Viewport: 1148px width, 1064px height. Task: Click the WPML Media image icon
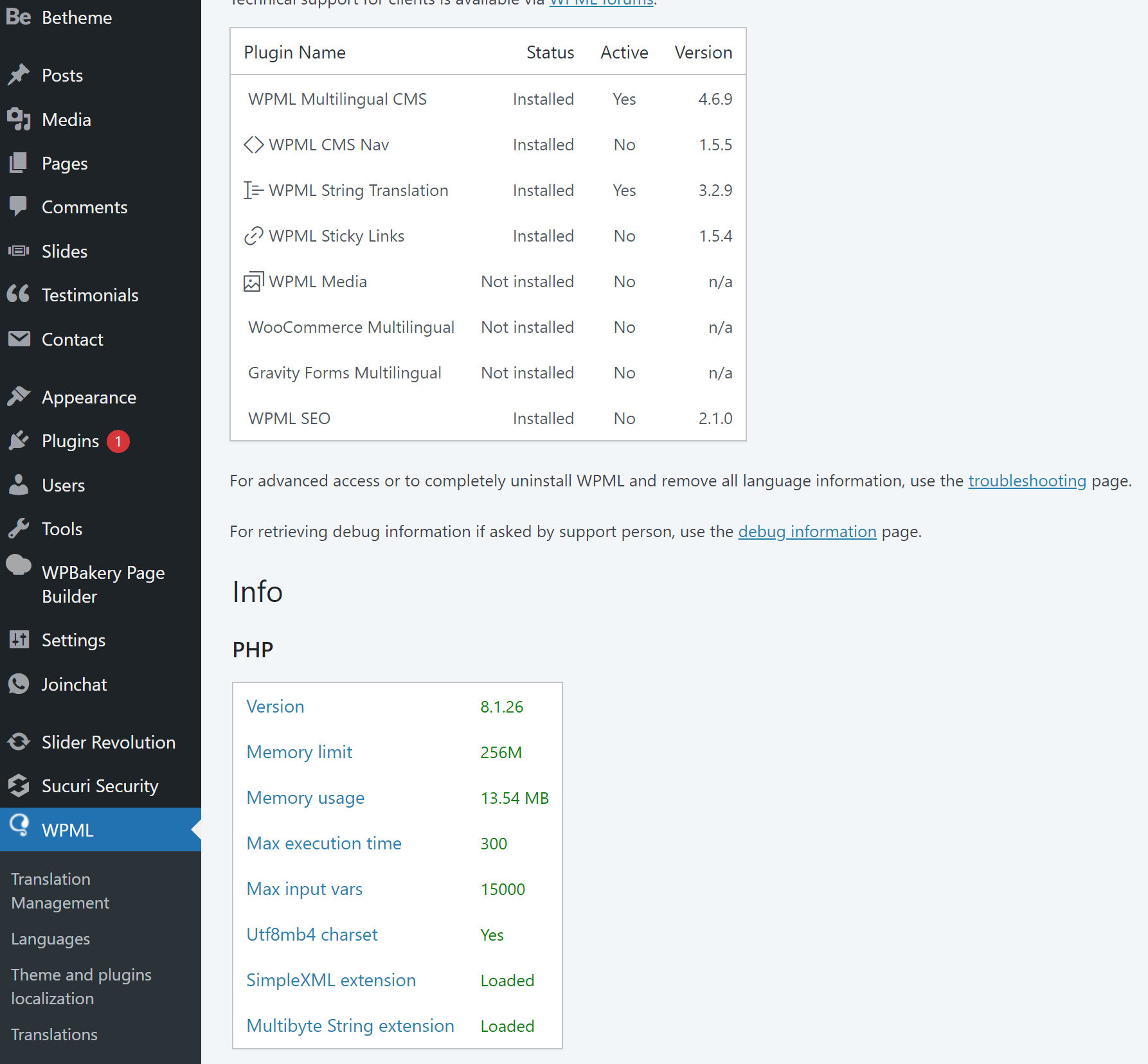coord(254,281)
